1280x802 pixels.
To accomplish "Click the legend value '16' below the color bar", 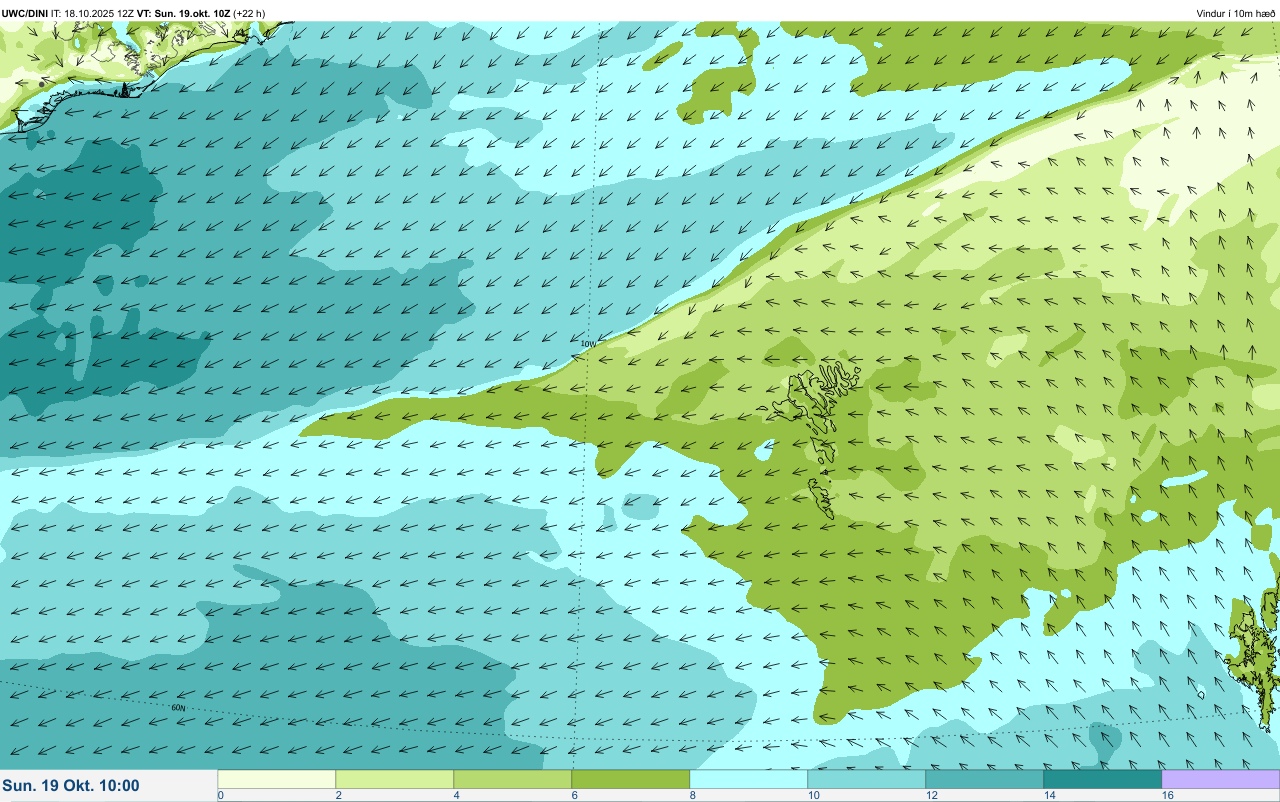I will (x=1167, y=795).
